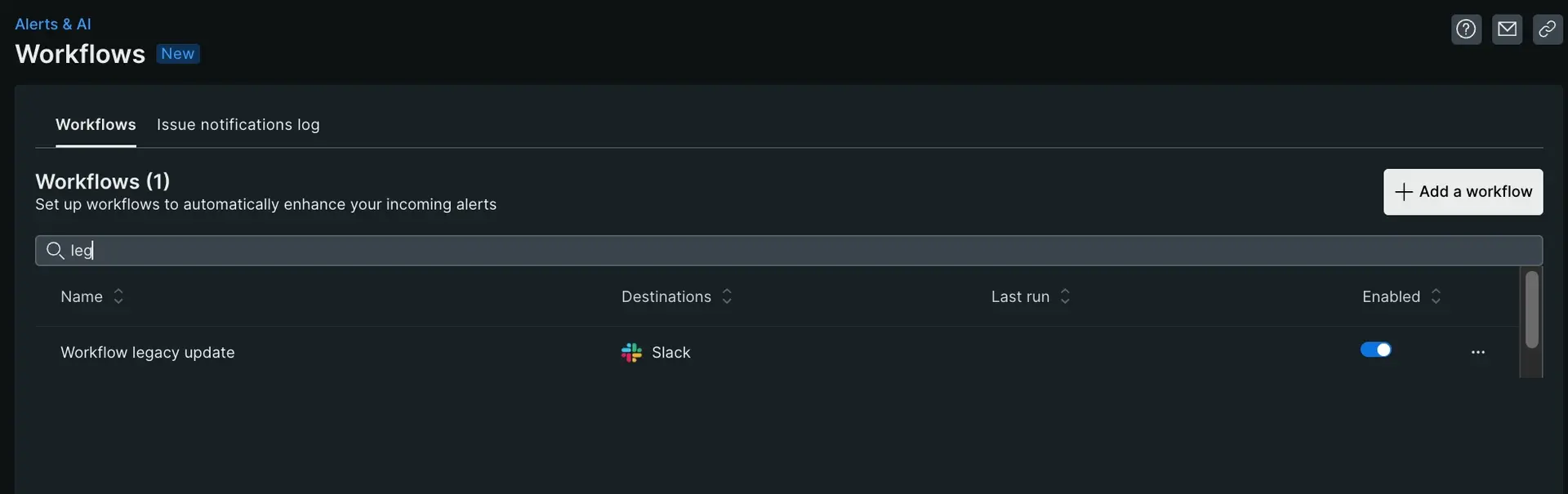Open the Issue notifications log tab
Screen dimensions: 1568x494
point(238,125)
